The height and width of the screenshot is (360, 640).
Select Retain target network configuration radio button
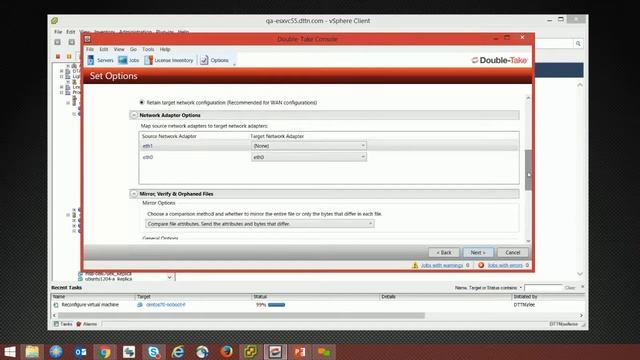tap(142, 102)
